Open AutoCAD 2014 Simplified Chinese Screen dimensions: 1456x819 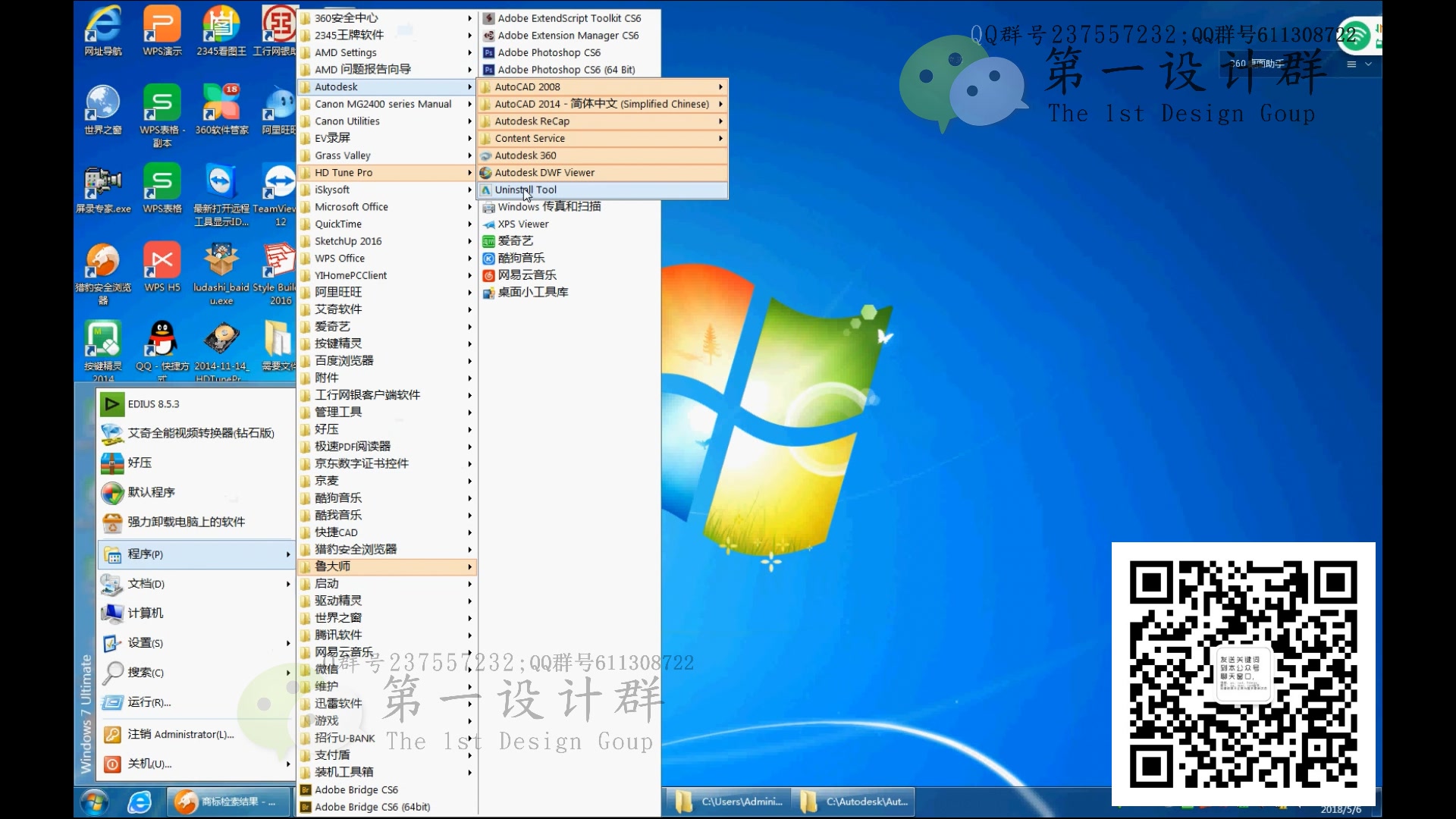pyautogui.click(x=602, y=103)
